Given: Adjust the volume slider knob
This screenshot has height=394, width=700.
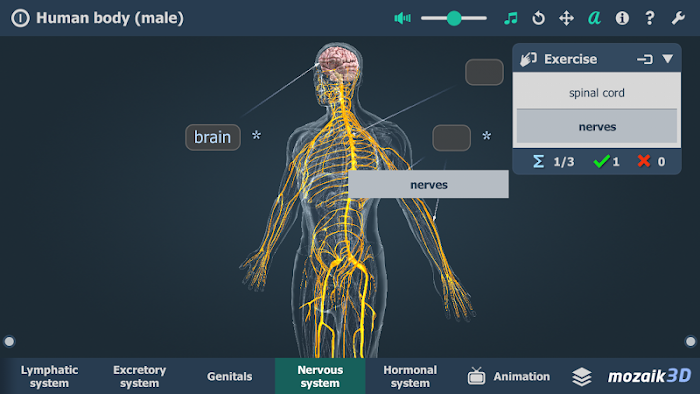Looking at the screenshot, I should coord(454,18).
